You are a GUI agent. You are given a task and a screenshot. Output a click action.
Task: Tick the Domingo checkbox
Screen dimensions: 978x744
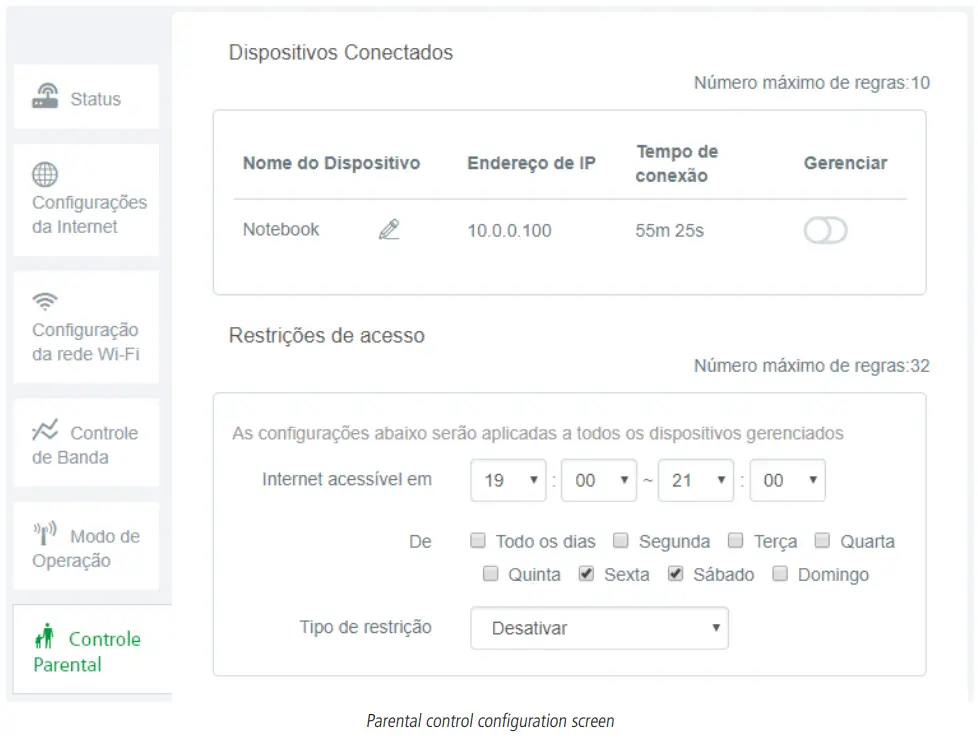pyautogui.click(x=780, y=573)
